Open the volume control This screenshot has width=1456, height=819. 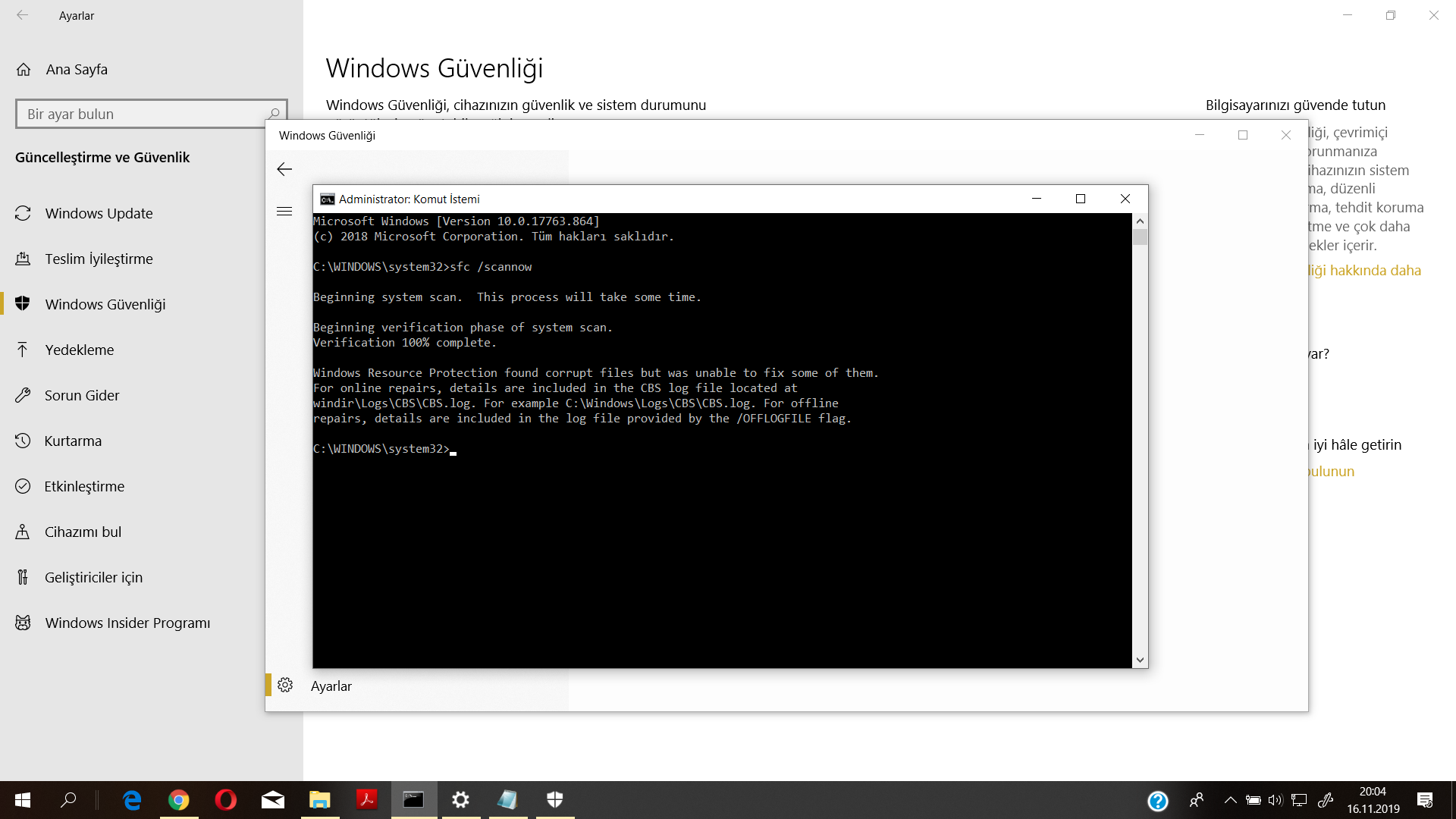pos(1276,800)
